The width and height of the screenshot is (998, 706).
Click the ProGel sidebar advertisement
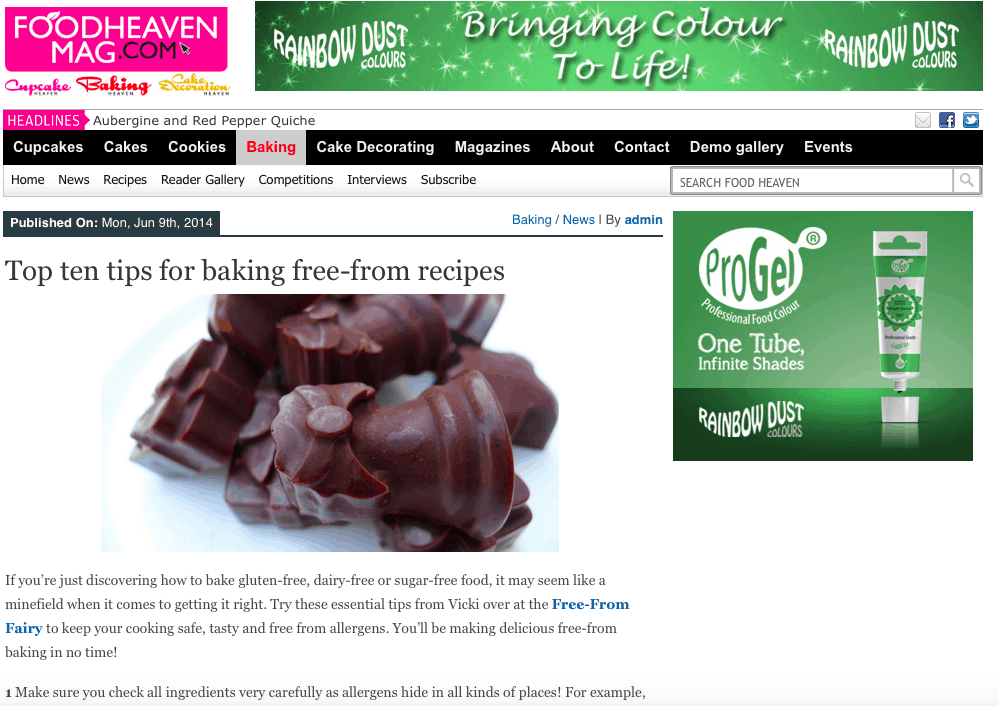click(822, 335)
